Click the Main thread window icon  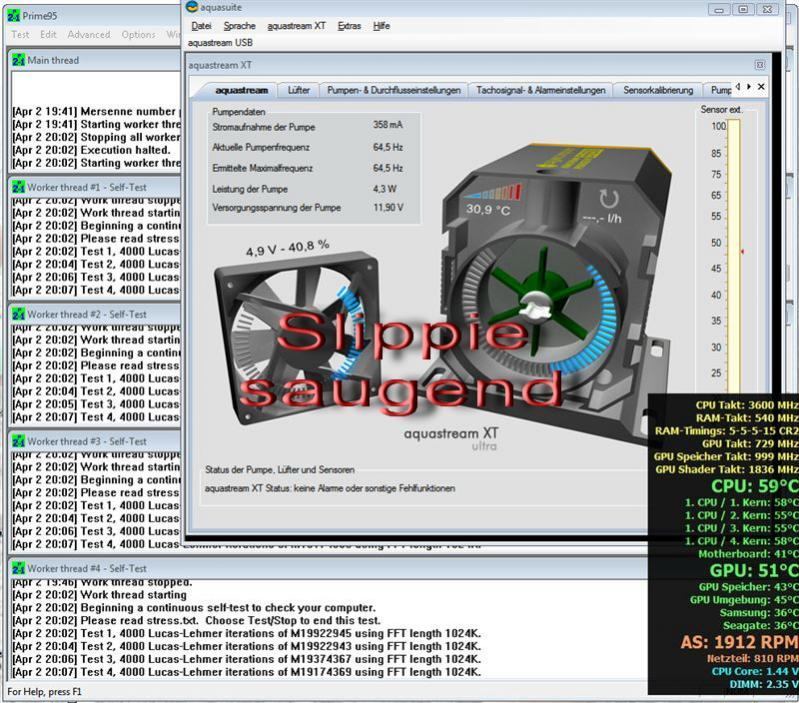tap(18, 60)
